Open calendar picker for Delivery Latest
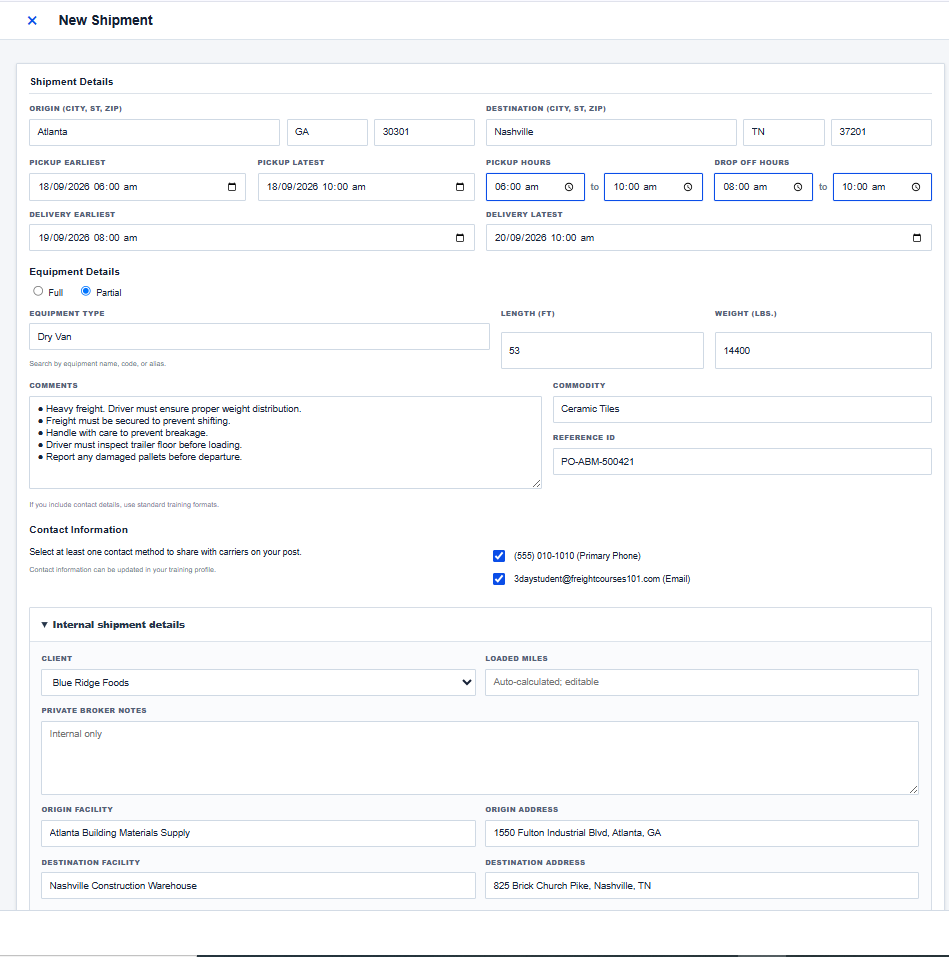The image size is (949, 957). tap(917, 238)
